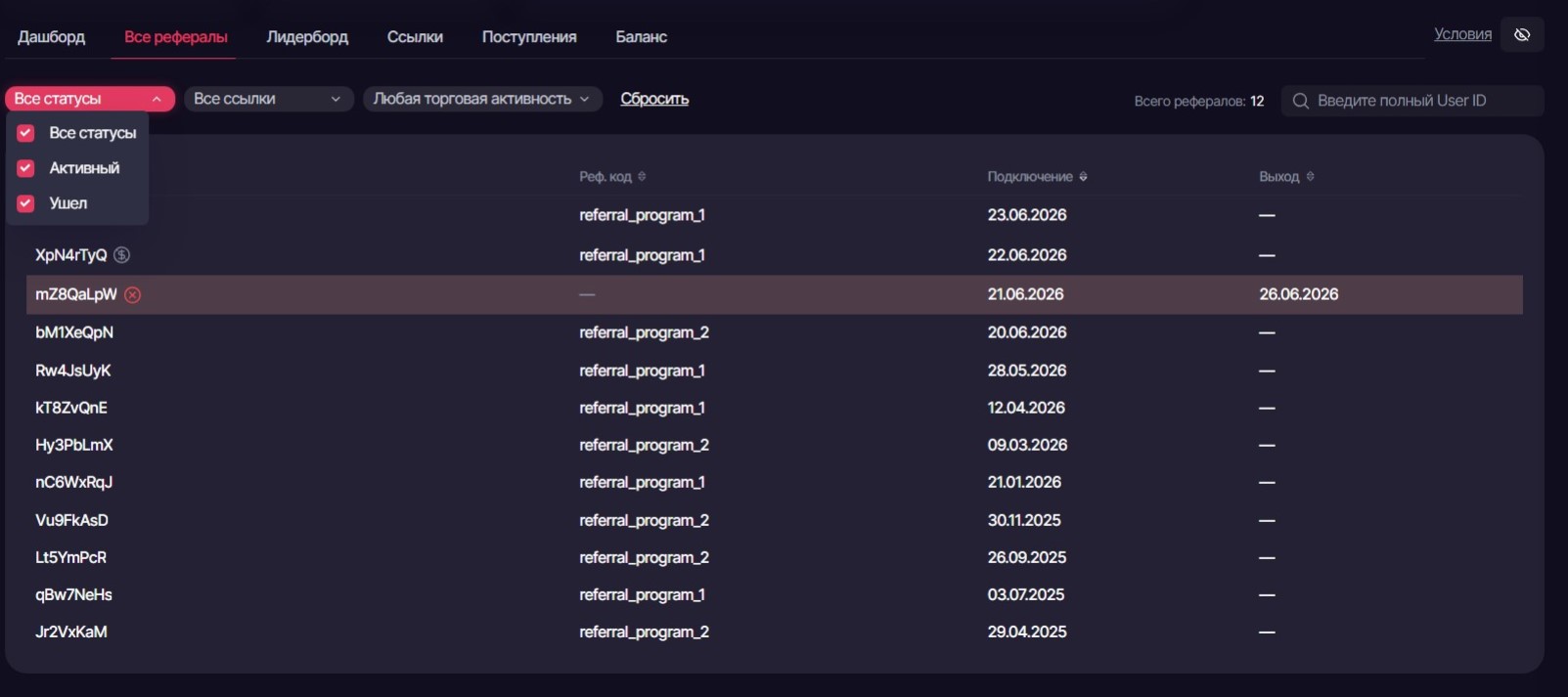1568x697 pixels.
Task: Click connection date 21.01.2026
Action: 1024,482
